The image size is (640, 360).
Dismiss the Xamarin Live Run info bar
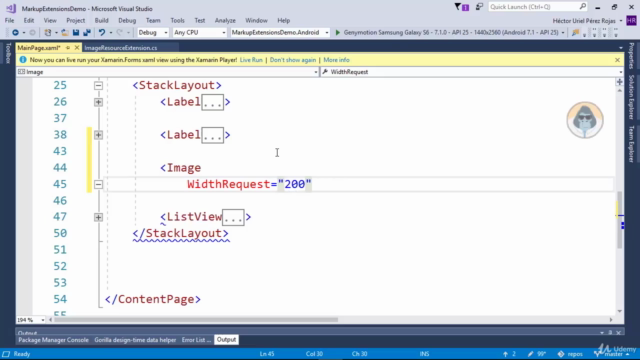coord(617,60)
